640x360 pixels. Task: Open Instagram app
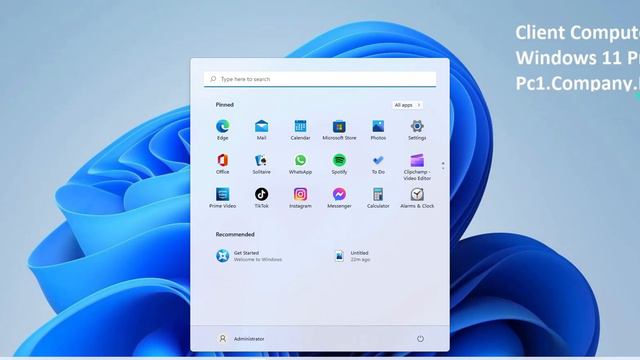[300, 198]
